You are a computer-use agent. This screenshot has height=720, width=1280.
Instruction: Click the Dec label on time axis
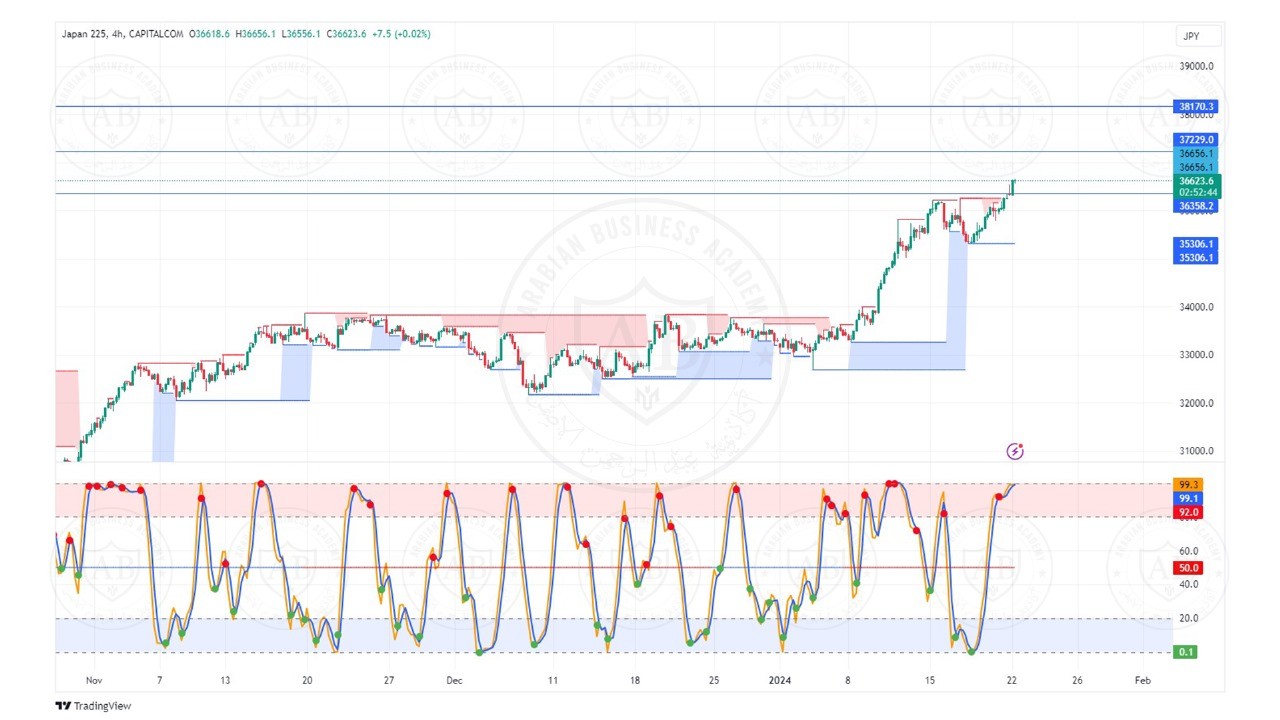point(455,680)
